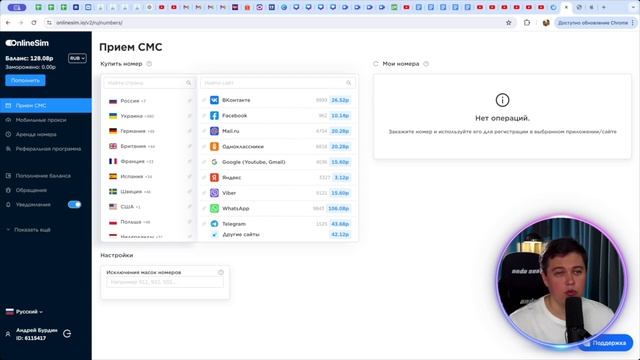Choose the Швеция flag icon
Image resolution: width=640 pixels, height=360 pixels.
click(113, 191)
